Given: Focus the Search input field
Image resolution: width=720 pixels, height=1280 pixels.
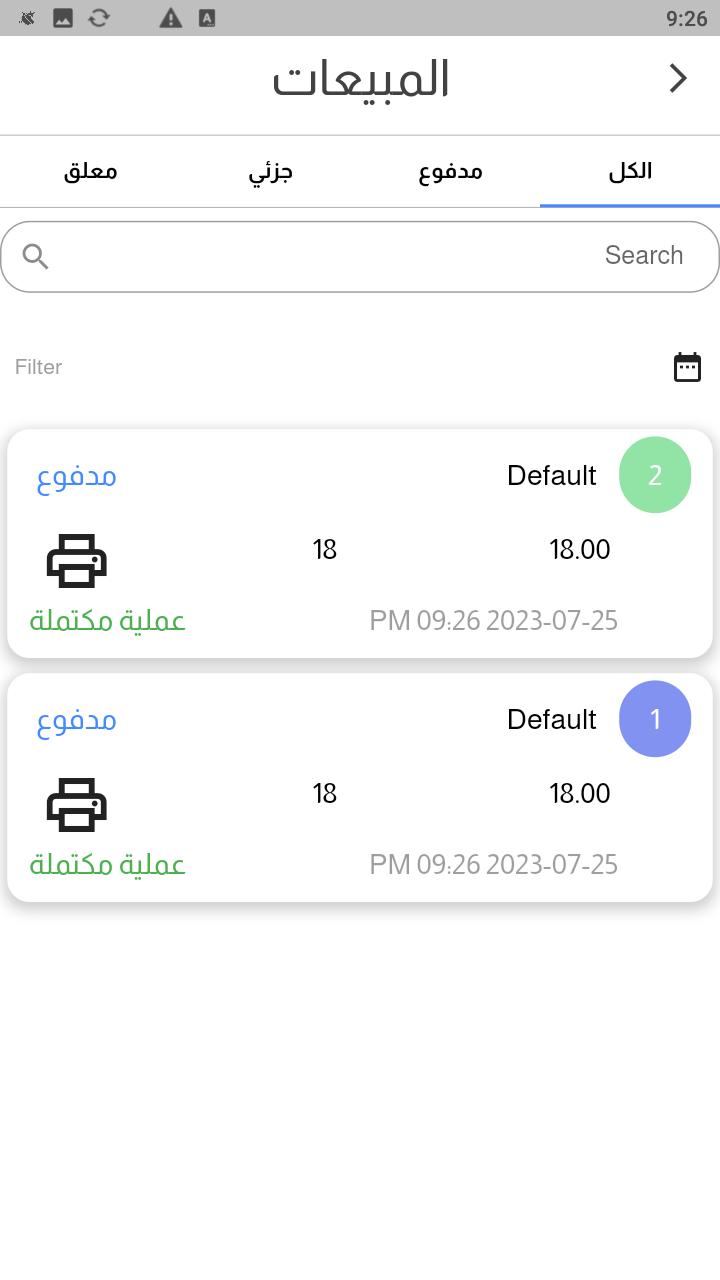Looking at the screenshot, I should [360, 257].
